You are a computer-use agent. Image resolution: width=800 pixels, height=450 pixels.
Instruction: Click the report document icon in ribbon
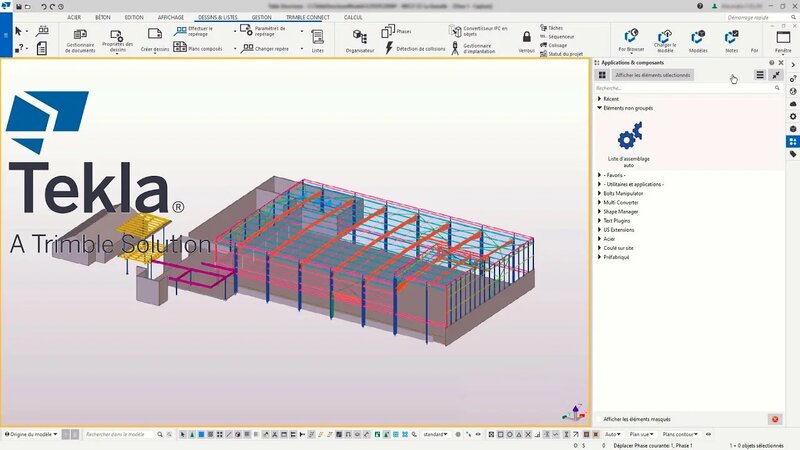click(x=42, y=48)
